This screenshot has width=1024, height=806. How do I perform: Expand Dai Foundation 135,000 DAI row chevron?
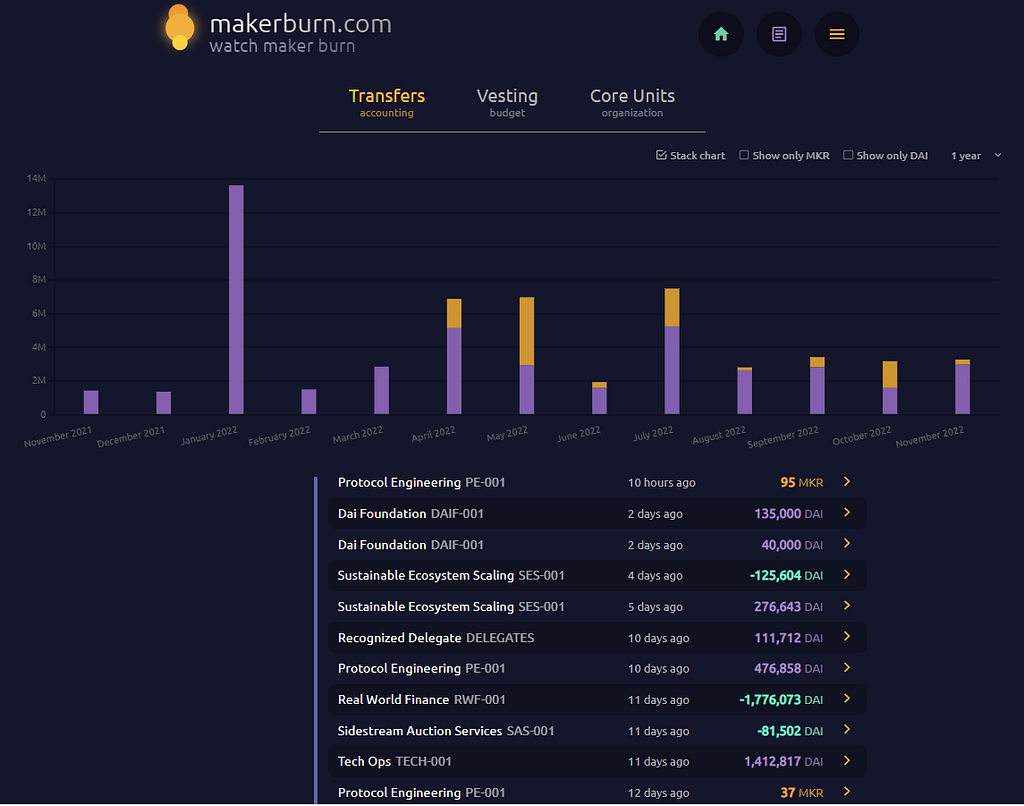pos(847,513)
